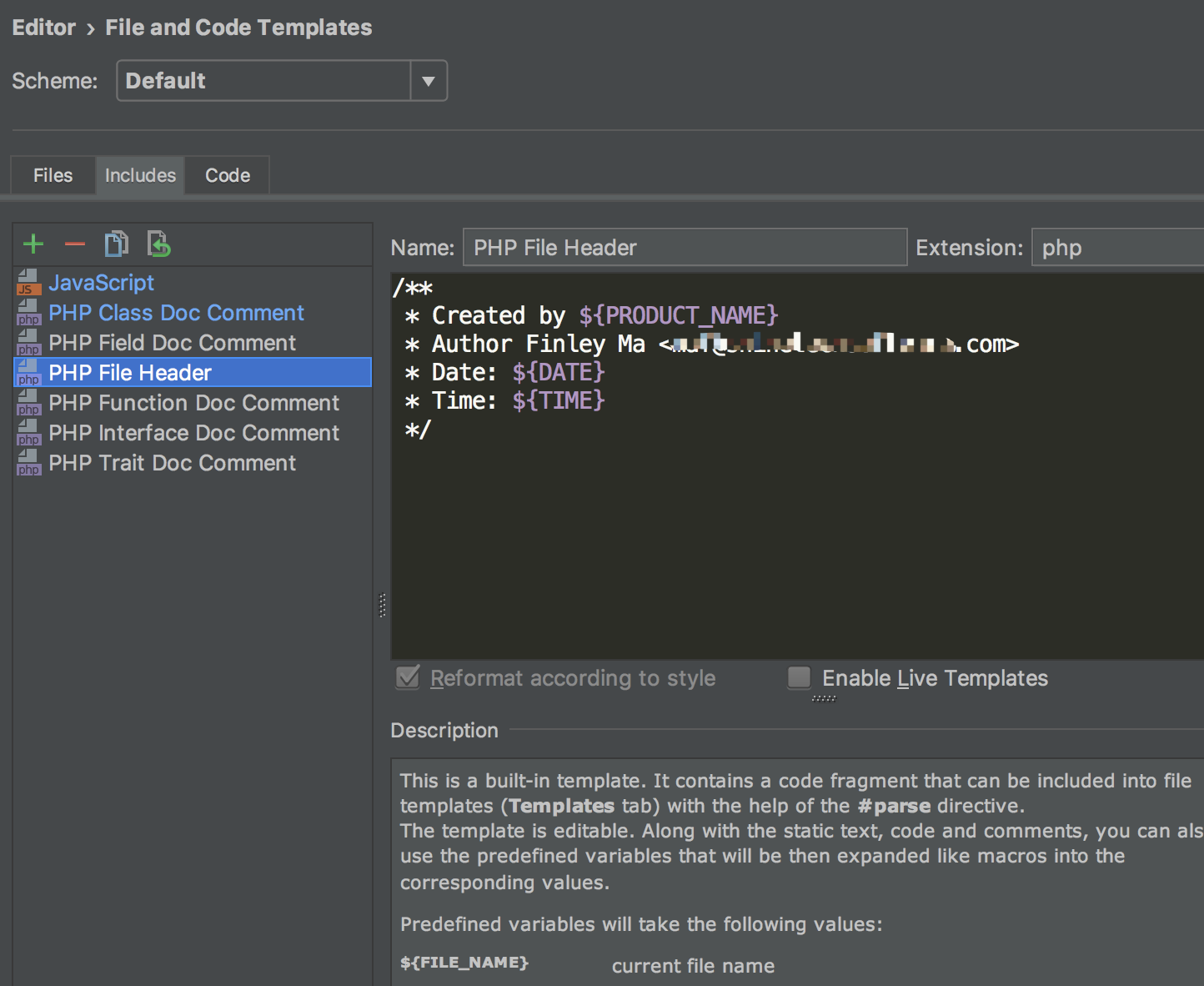Copy the selected template with the copy icon
This screenshot has width=1204, height=986.
tap(117, 244)
